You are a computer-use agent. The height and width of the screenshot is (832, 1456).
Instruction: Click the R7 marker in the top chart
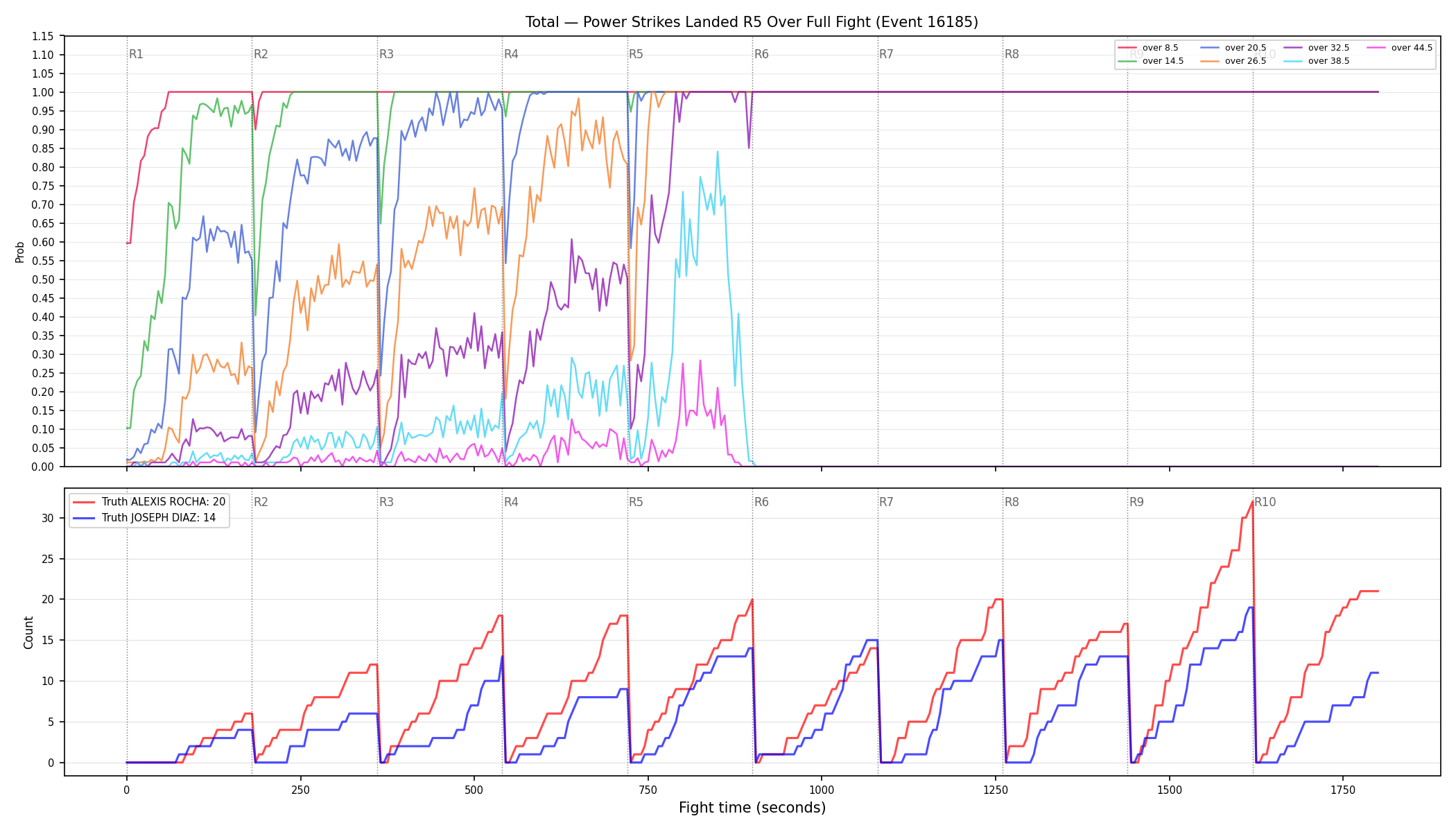886,54
